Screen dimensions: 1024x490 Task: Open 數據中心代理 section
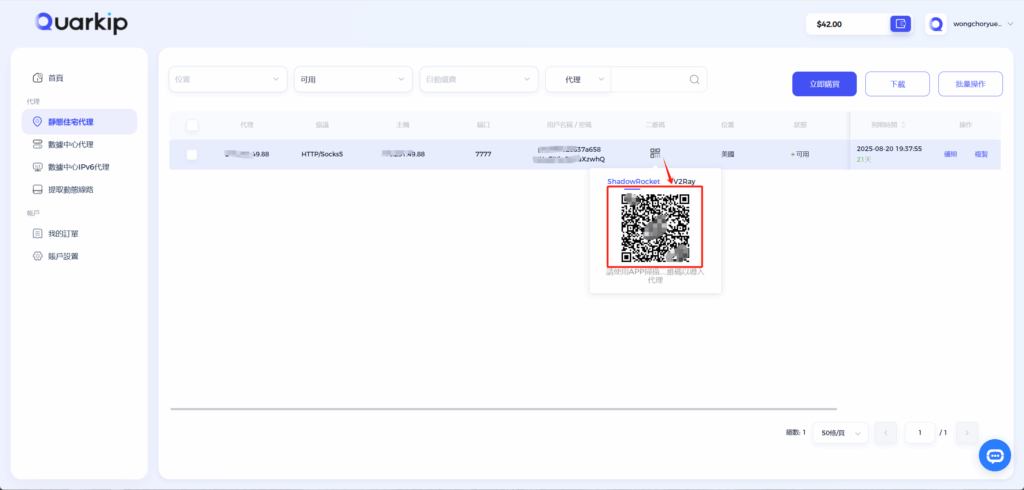pyautogui.click(x=71, y=144)
